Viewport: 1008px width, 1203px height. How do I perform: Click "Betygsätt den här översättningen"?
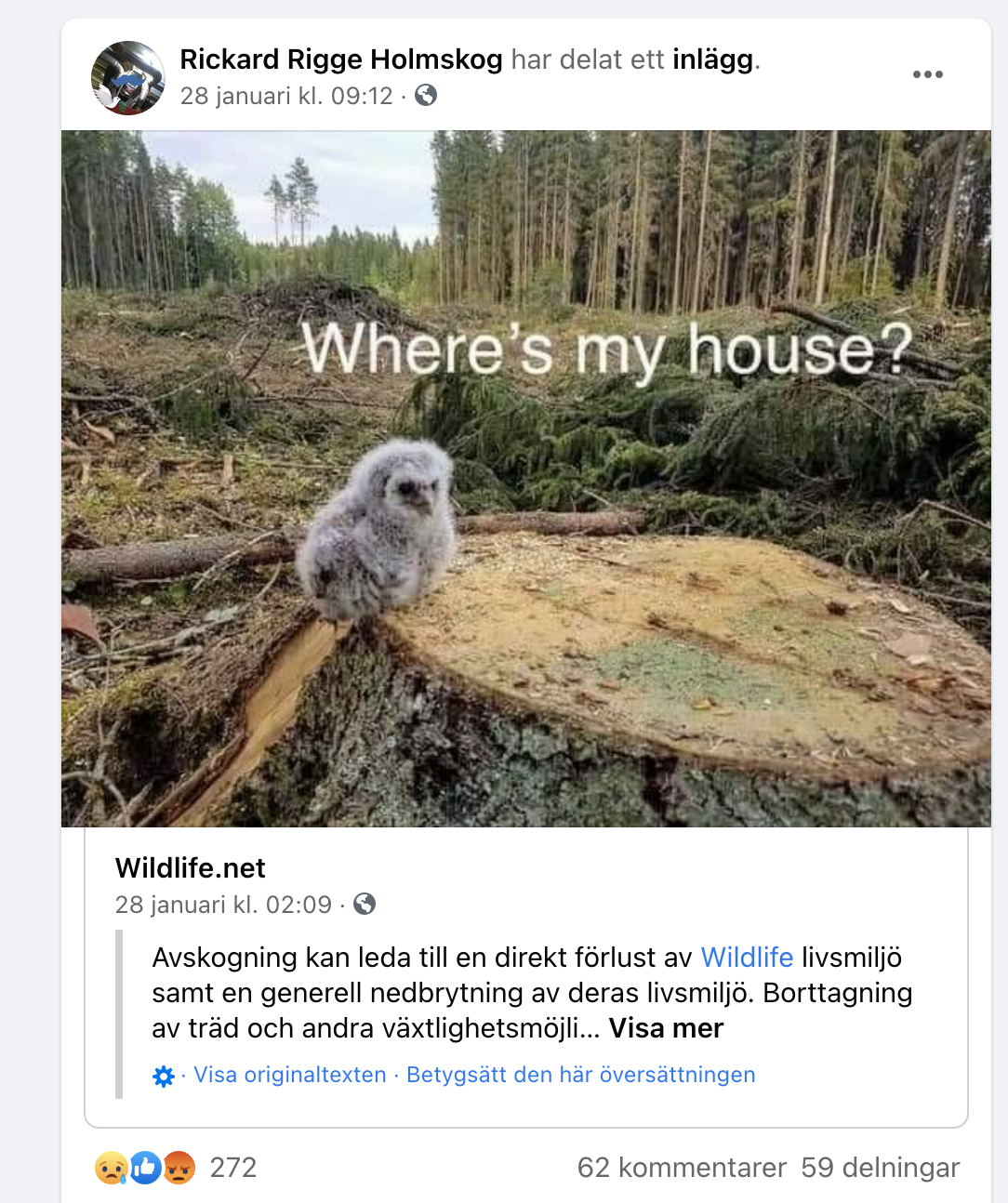tap(580, 1075)
